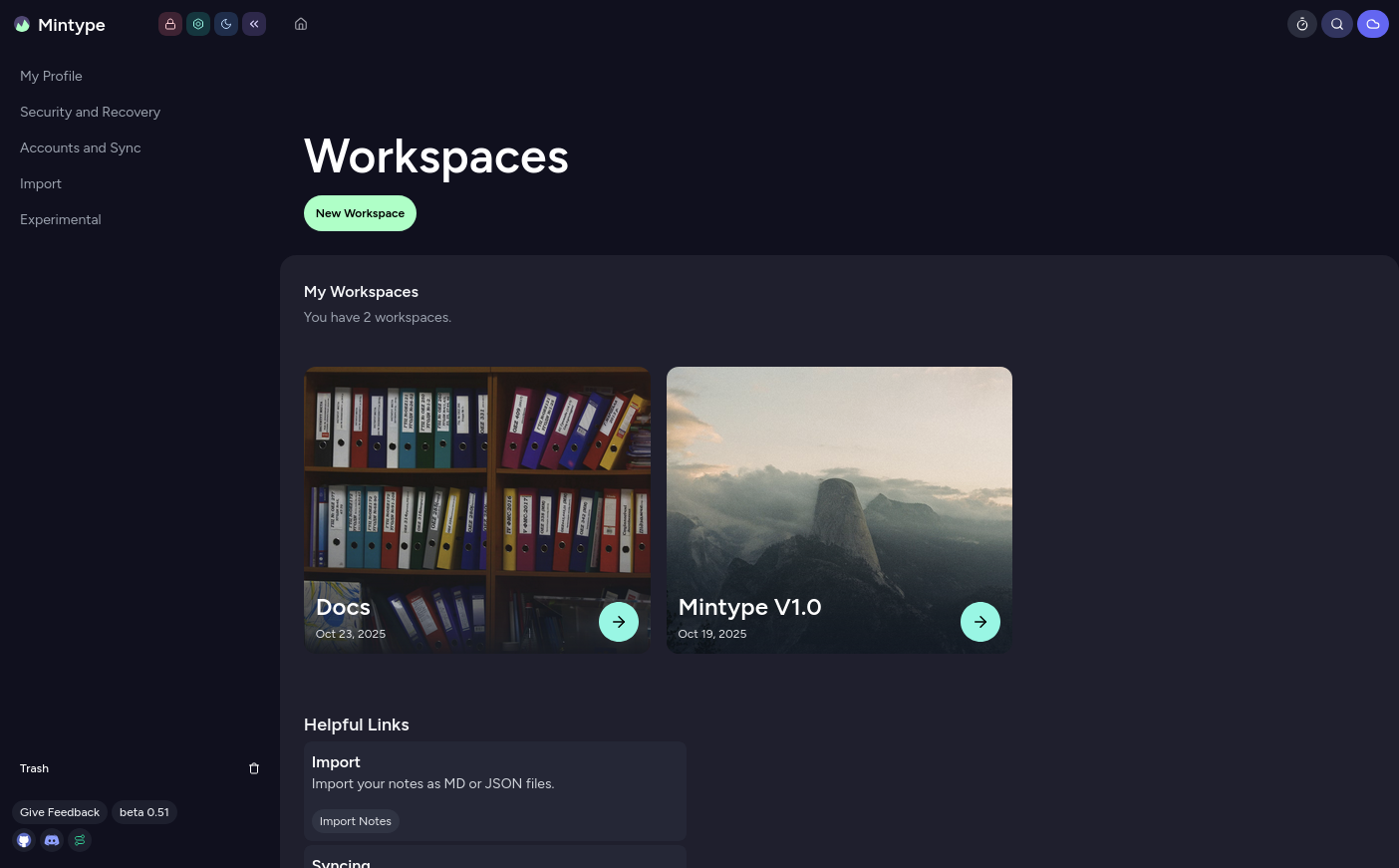Screen dimensions: 1399x868
Task: Click the Syncing card title
Action: [341, 862]
